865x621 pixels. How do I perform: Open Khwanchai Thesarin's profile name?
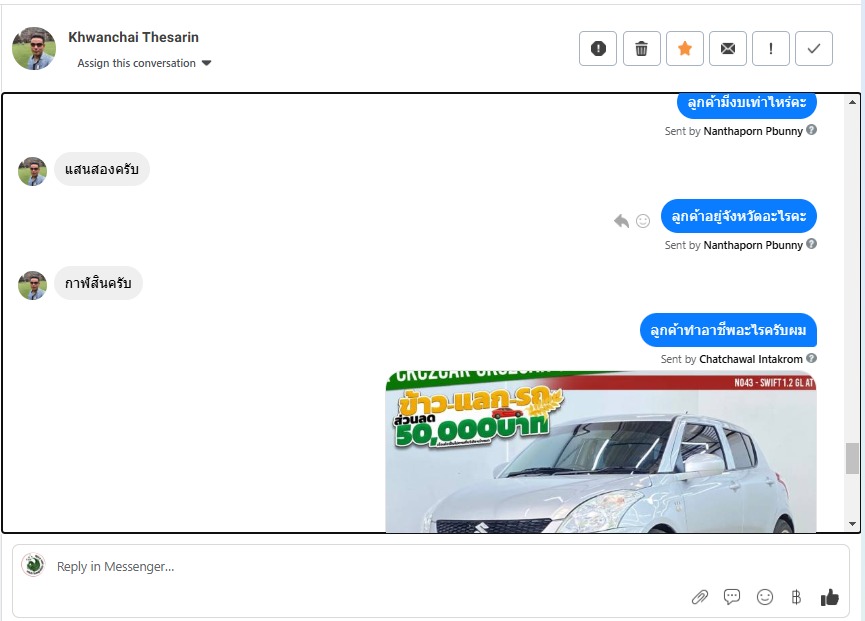[x=134, y=37]
